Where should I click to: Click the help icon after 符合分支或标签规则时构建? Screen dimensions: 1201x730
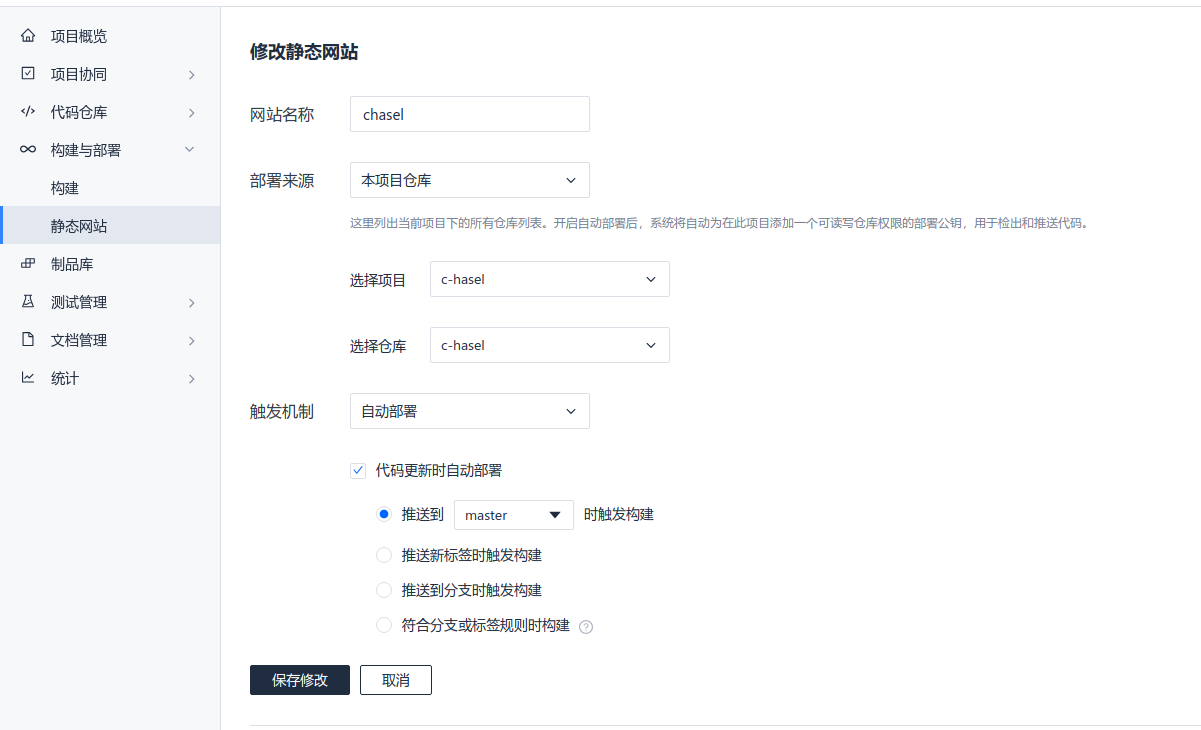tap(586, 627)
